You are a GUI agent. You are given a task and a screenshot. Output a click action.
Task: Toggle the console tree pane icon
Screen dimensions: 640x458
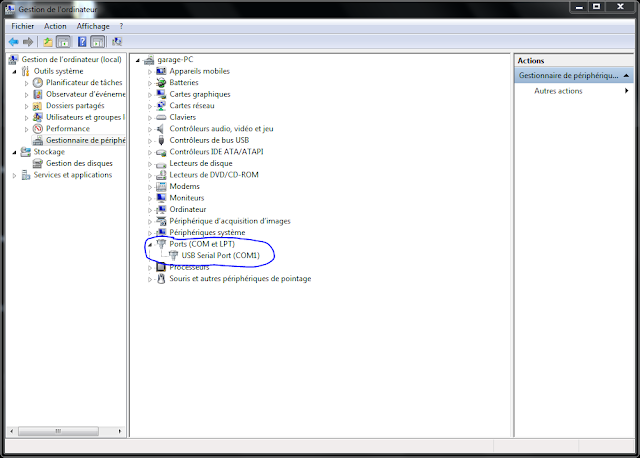(x=63, y=42)
